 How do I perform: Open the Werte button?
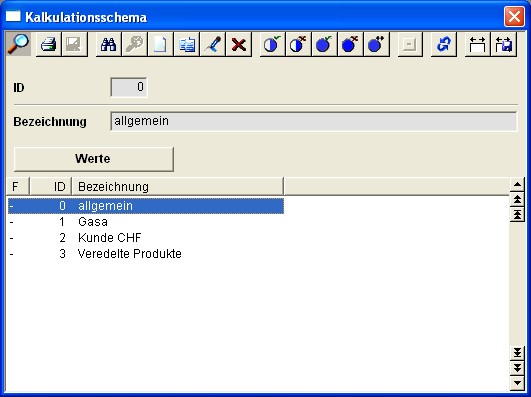pyautogui.click(x=93, y=159)
